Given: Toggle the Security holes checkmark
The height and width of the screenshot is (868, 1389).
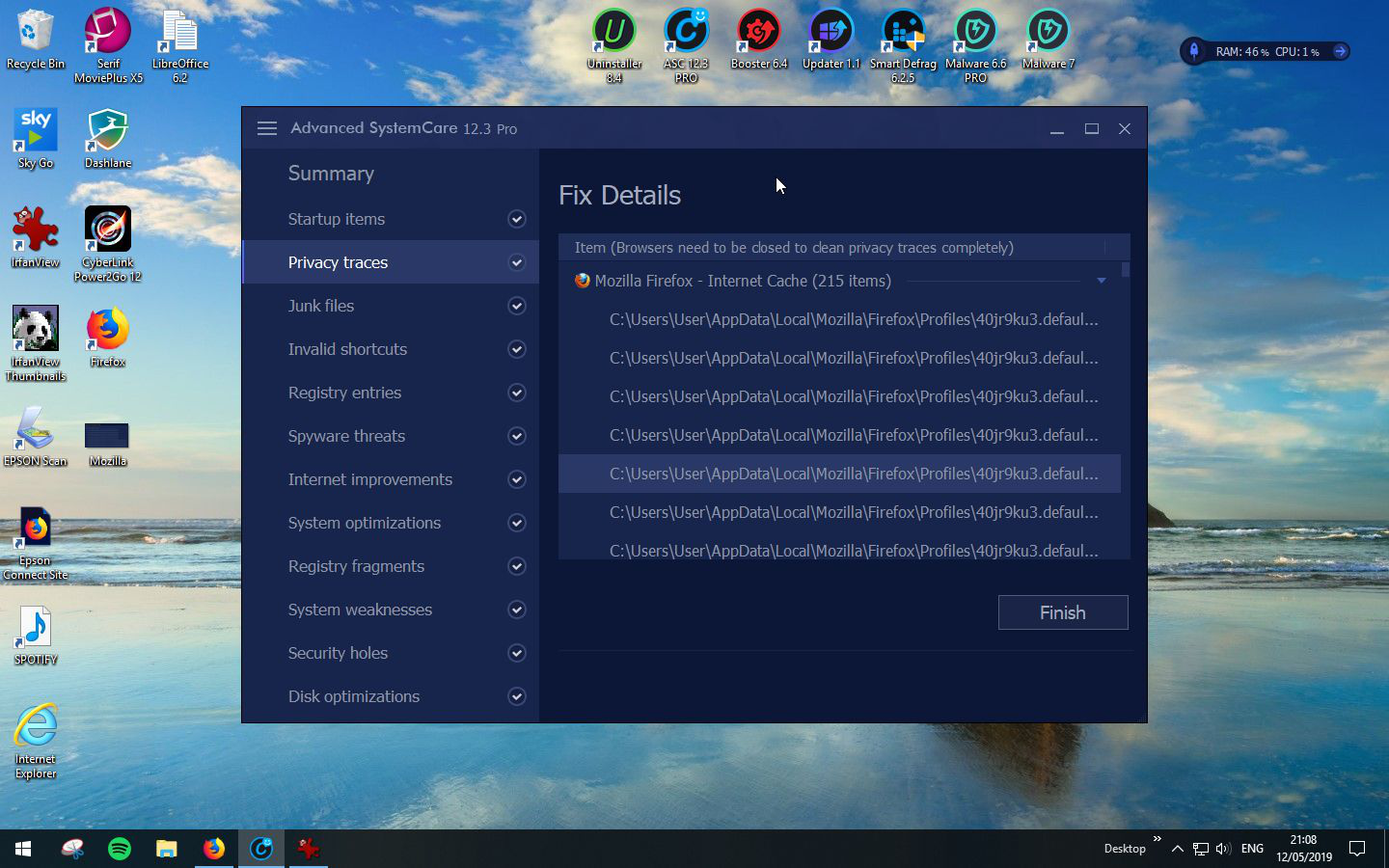Looking at the screenshot, I should pyautogui.click(x=517, y=653).
